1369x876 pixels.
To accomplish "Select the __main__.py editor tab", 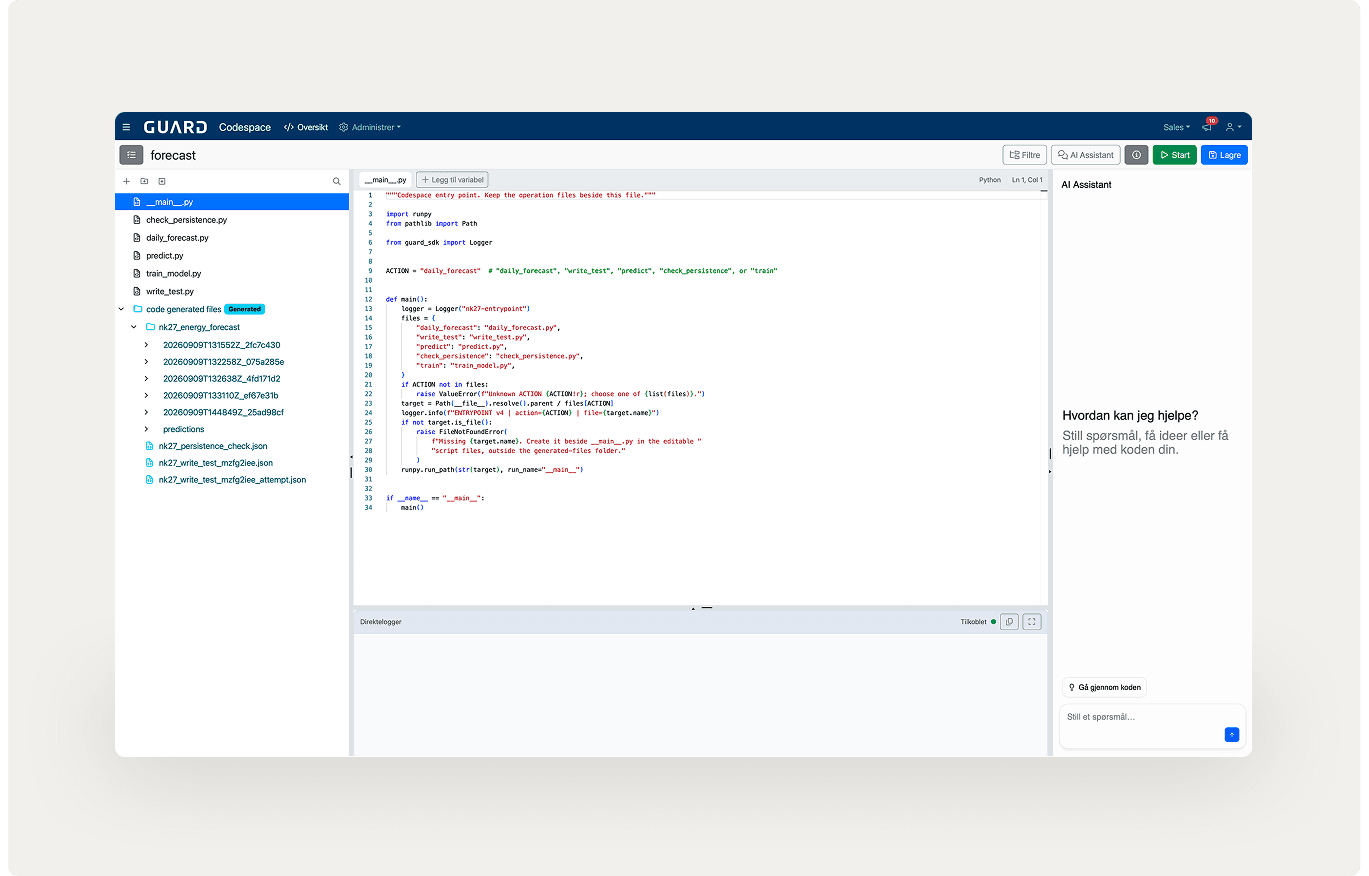I will 385,180.
